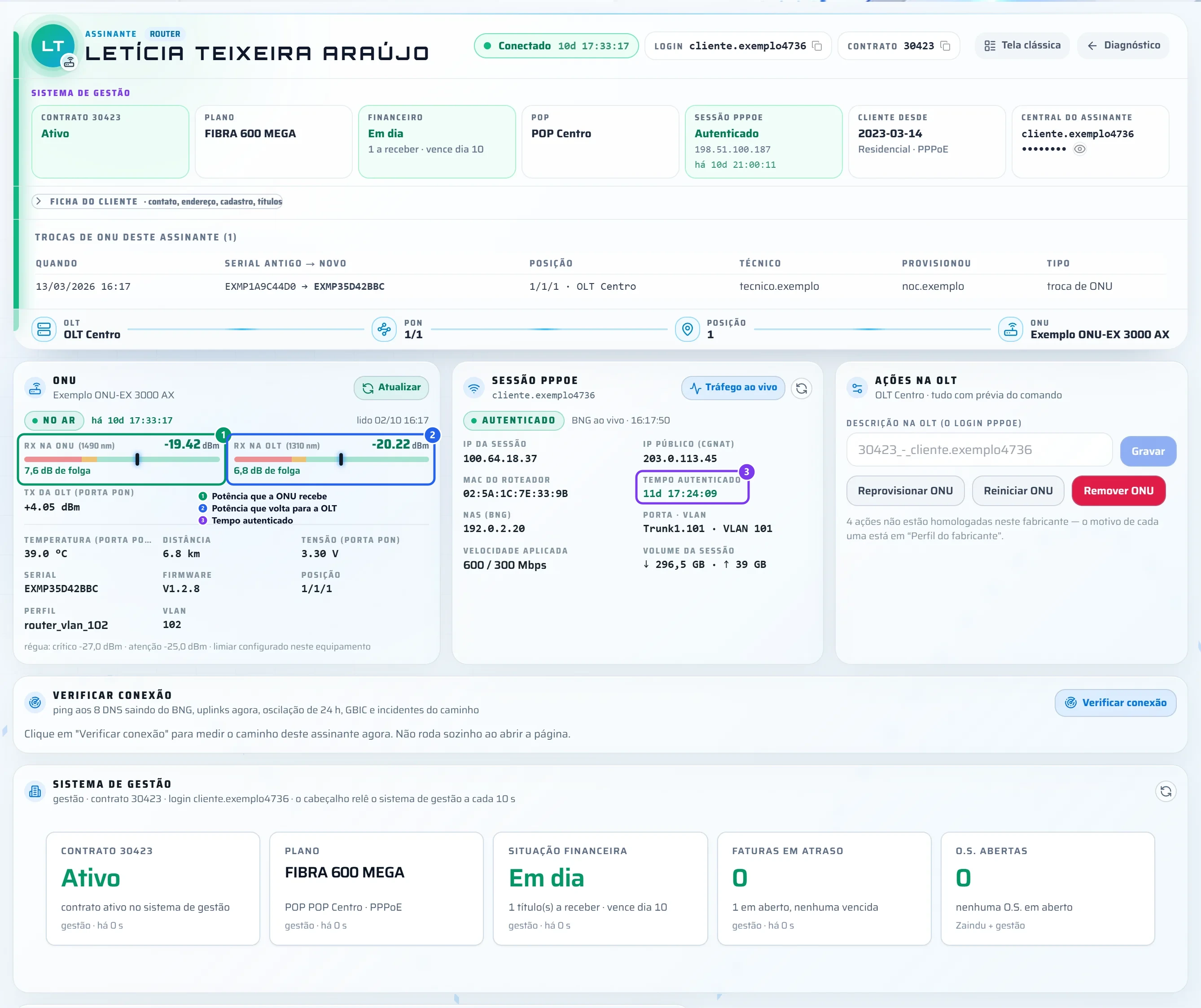The width and height of the screenshot is (1201, 1008).
Task: Open the Sessão PPPoE Autenticado card
Action: [x=763, y=141]
